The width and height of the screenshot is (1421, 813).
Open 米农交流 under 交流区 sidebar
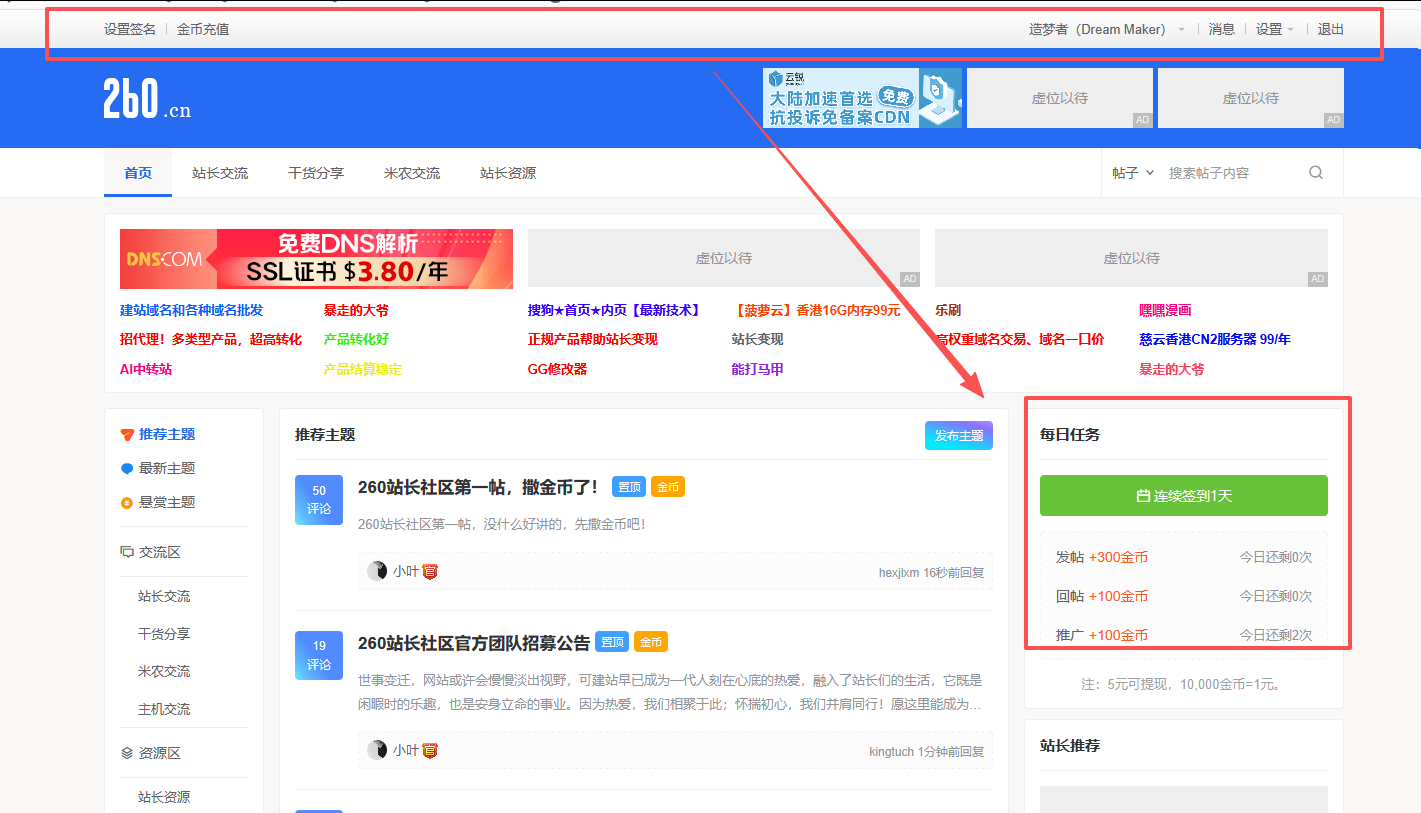click(164, 671)
